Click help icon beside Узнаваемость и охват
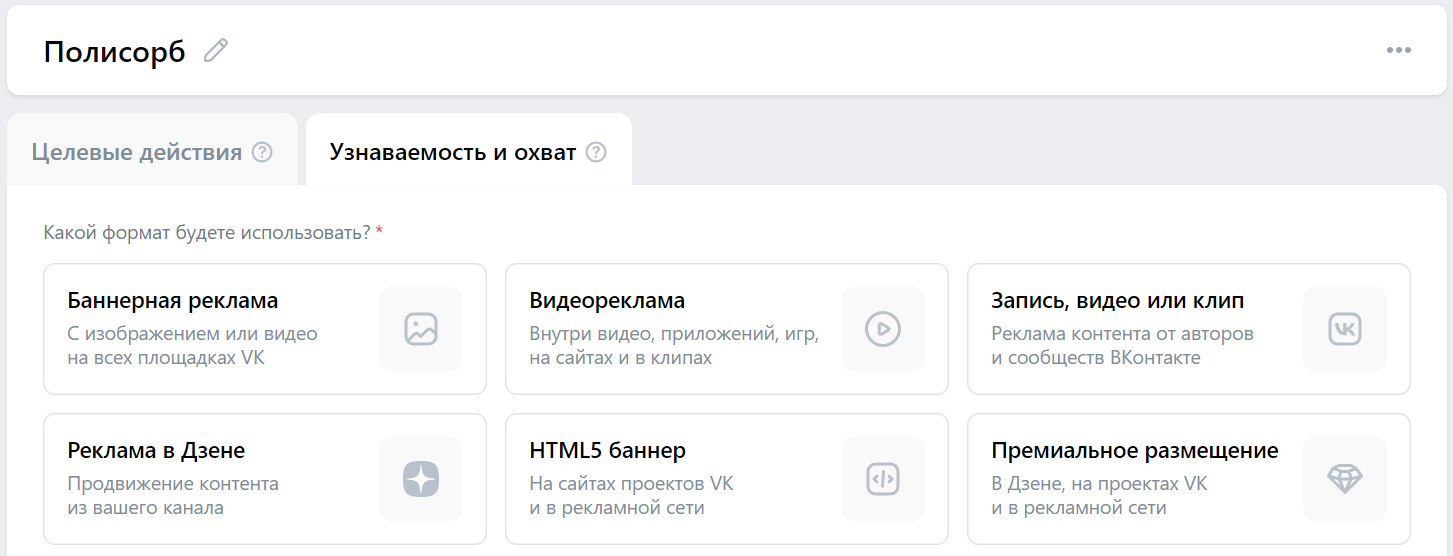This screenshot has width=1453, height=556. pyautogui.click(x=596, y=153)
